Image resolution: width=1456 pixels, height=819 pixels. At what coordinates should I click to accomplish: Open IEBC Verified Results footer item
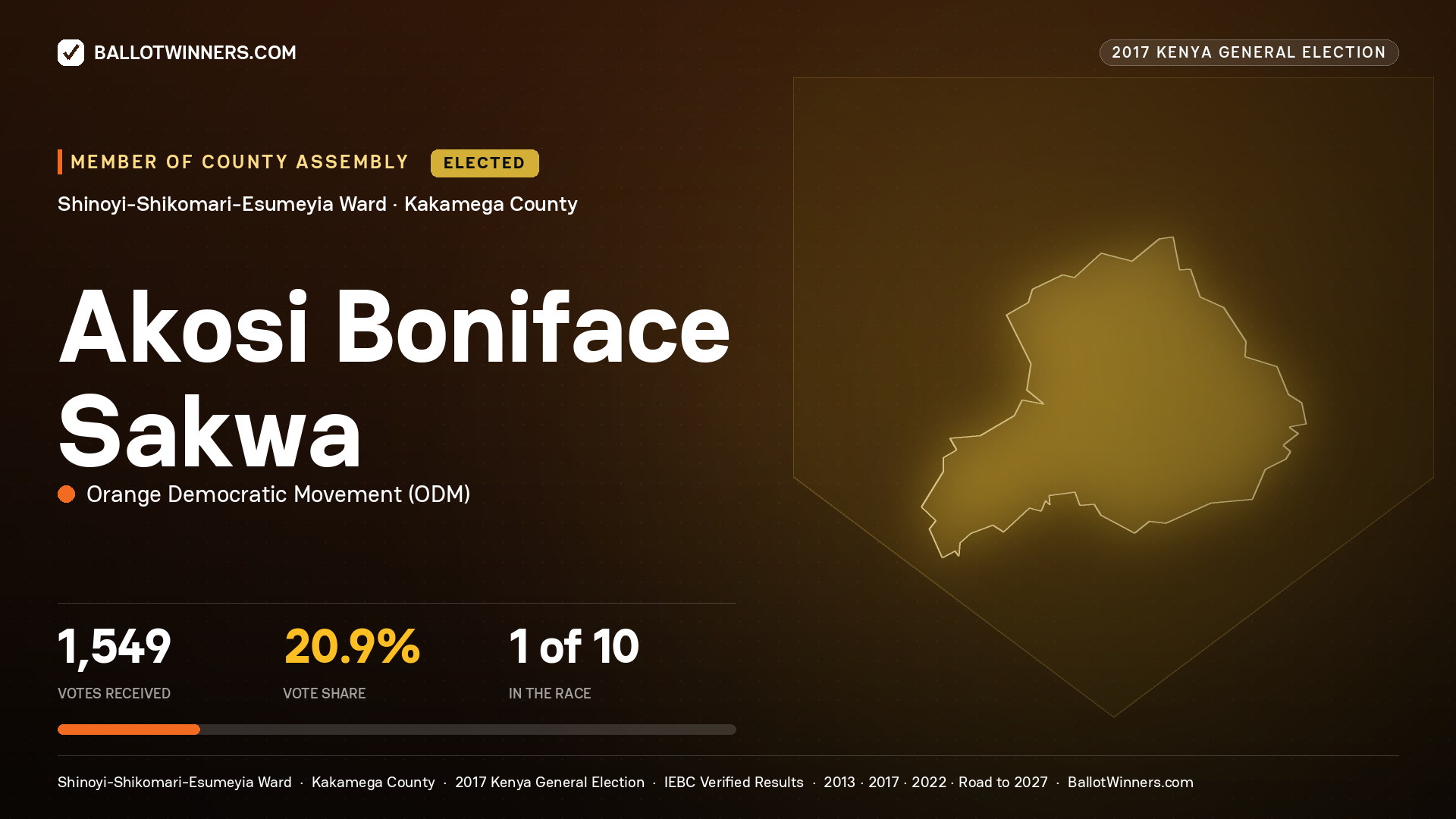[x=733, y=782]
